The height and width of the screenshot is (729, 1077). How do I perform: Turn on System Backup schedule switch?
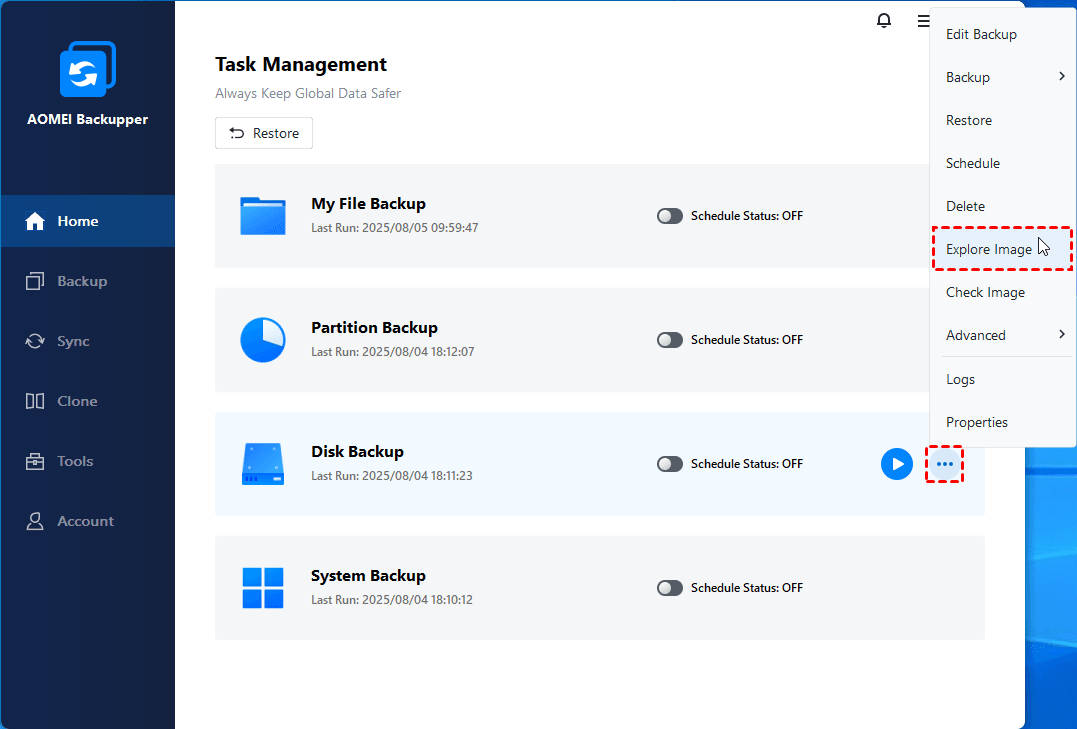click(670, 588)
